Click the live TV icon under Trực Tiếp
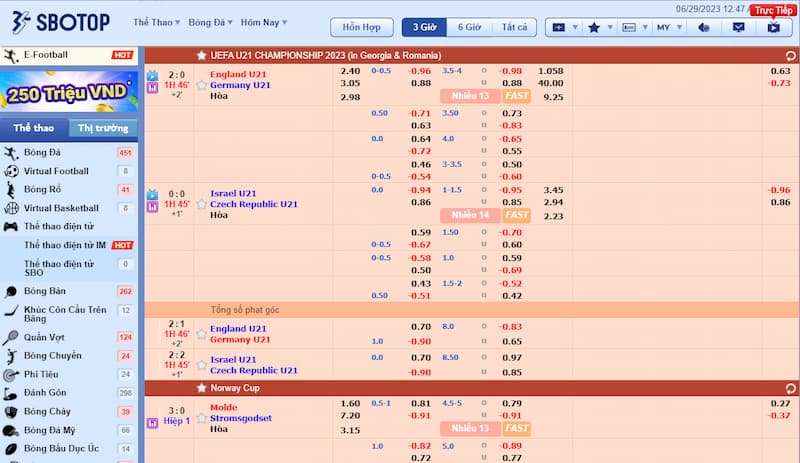800x463 pixels. coord(772,27)
